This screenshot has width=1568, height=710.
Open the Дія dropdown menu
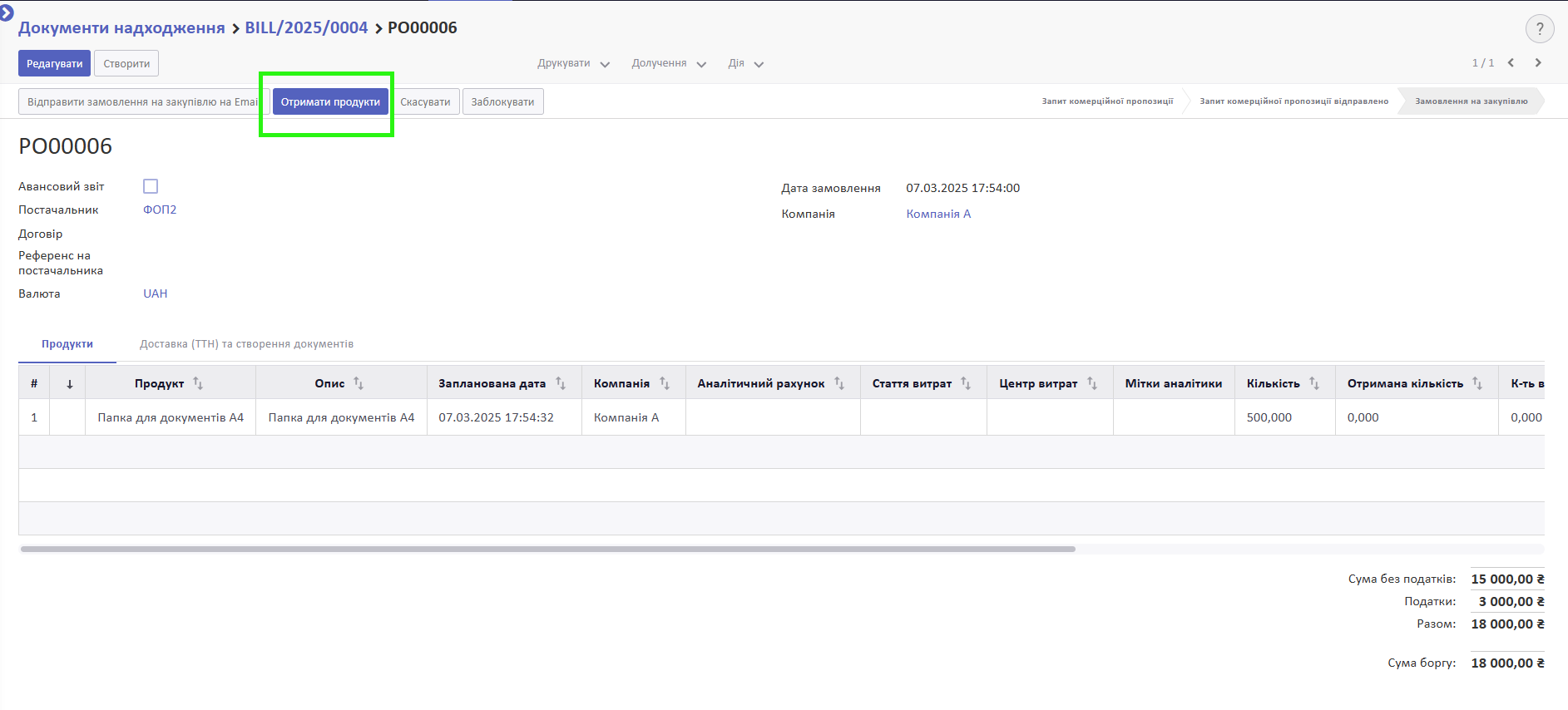pos(745,64)
